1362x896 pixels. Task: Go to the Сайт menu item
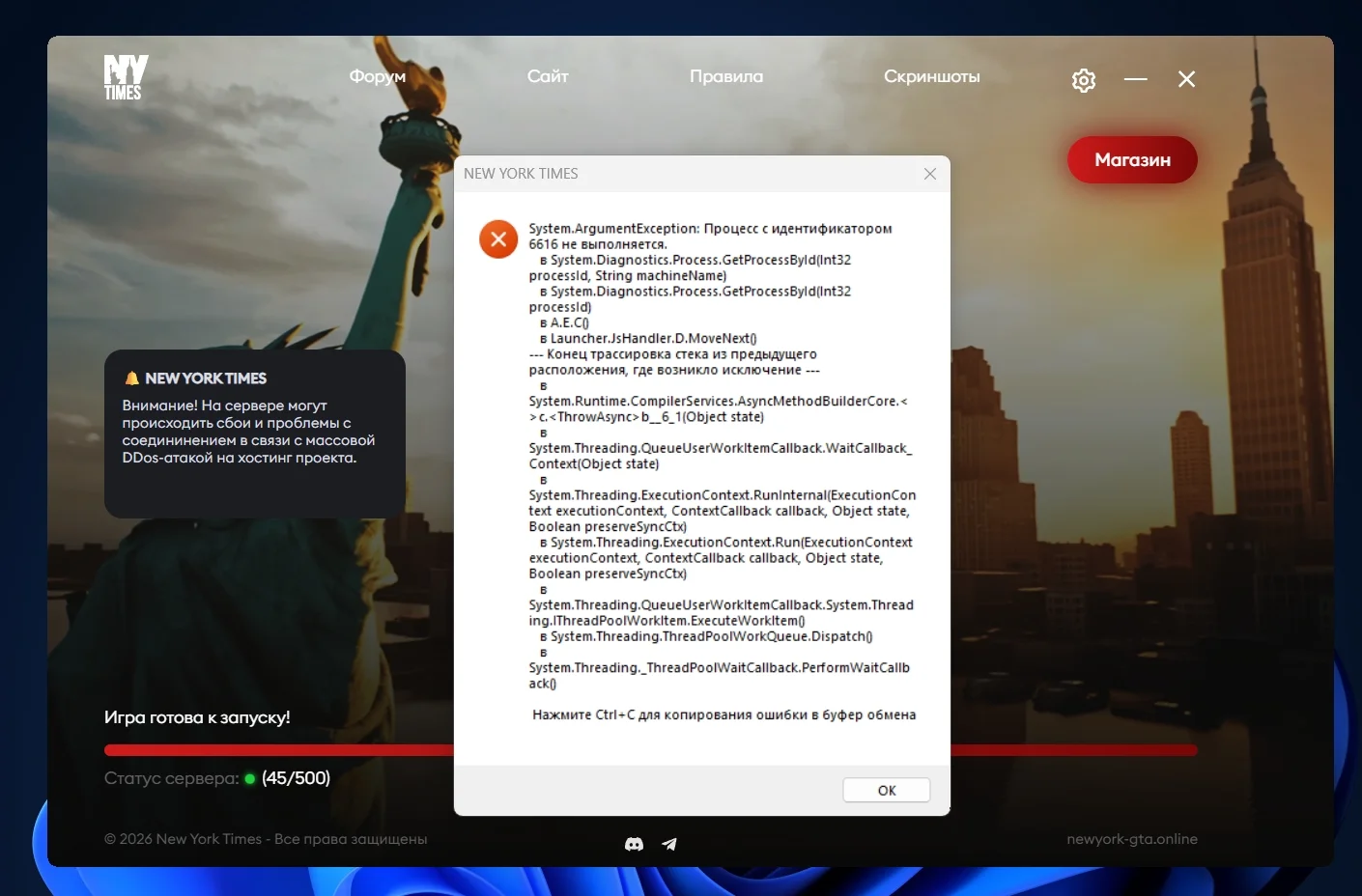coord(548,76)
